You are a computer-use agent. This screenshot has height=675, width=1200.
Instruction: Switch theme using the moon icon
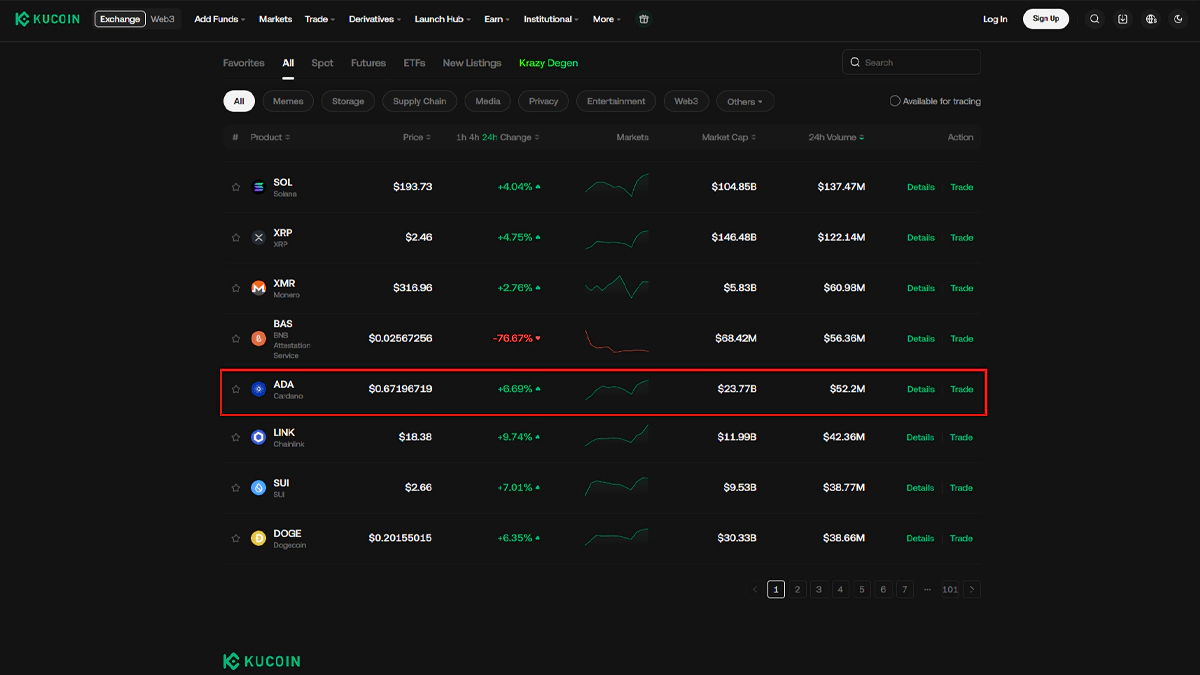1178,19
